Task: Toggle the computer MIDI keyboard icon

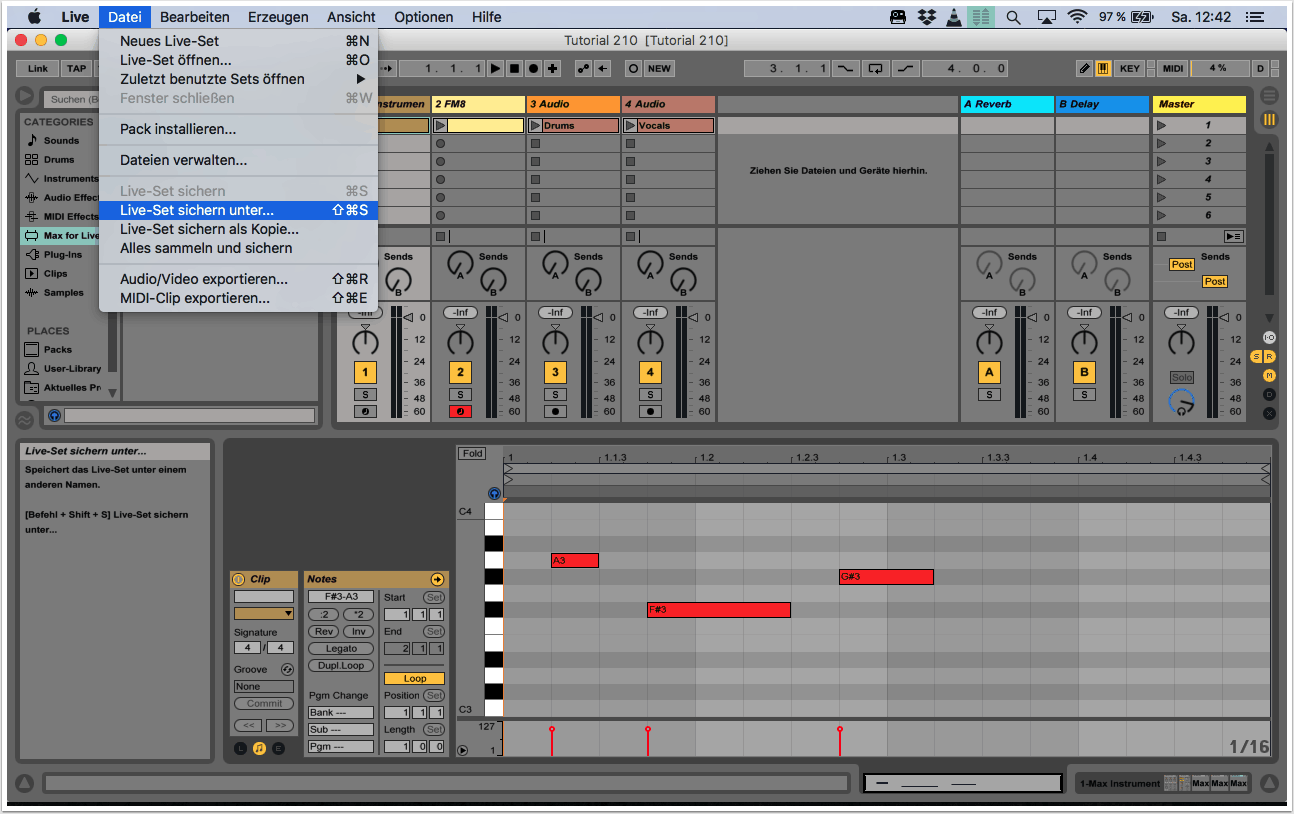Action: click(1103, 68)
